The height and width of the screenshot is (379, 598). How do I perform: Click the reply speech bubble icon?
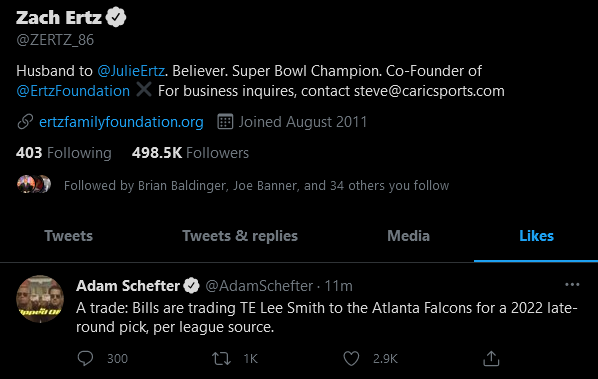click(85, 358)
